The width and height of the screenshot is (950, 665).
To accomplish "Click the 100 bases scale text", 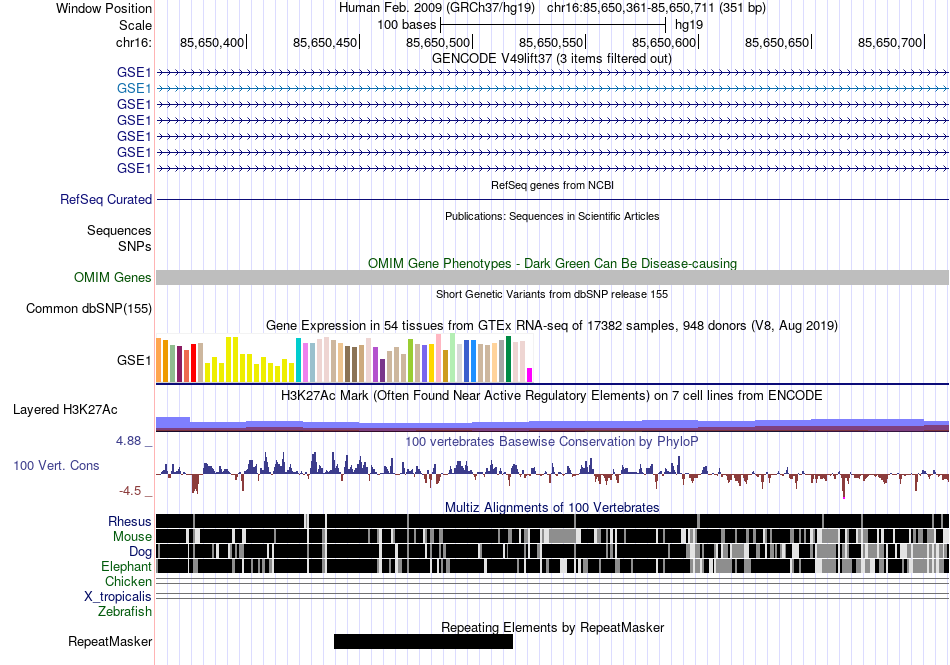I will (x=407, y=25).
